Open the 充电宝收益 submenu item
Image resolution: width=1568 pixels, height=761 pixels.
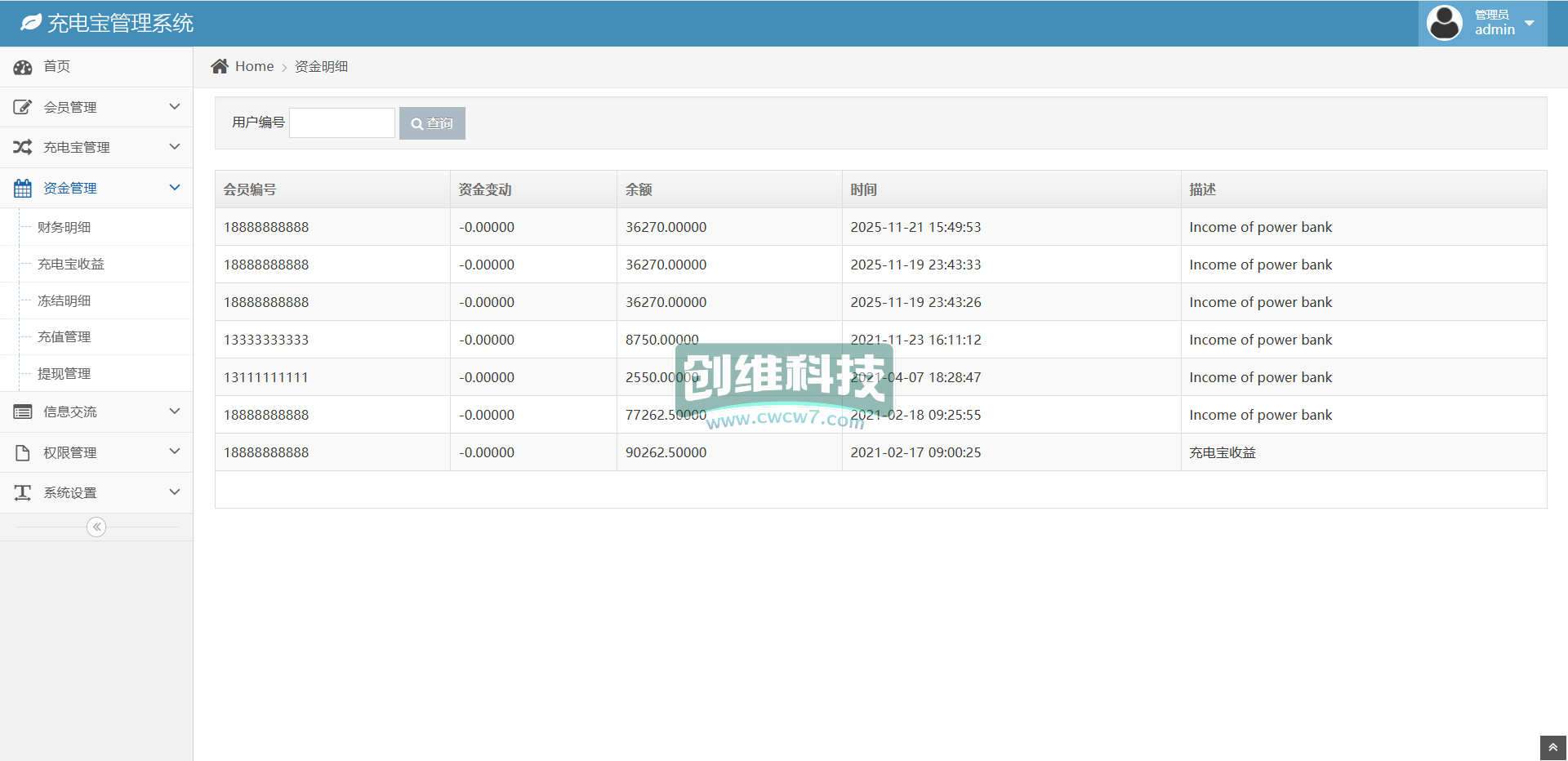[71, 264]
